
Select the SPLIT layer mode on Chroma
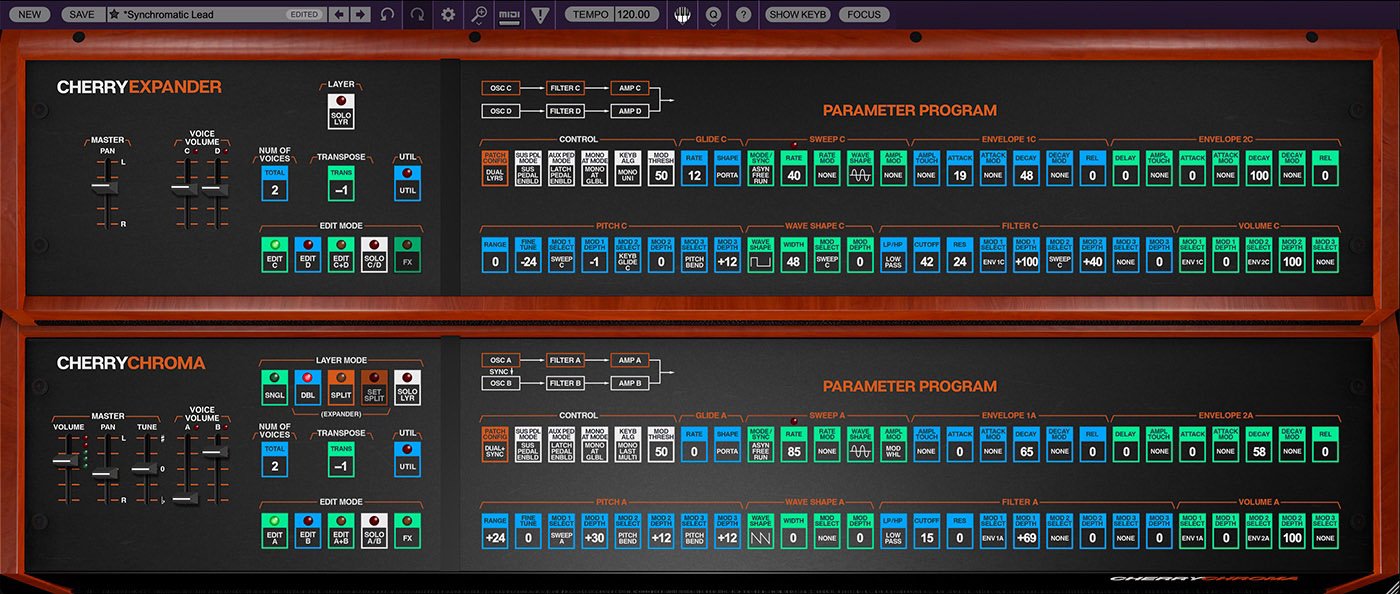click(x=341, y=386)
